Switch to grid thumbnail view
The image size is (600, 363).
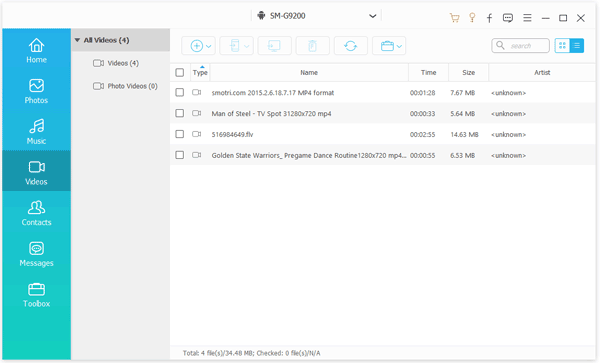(x=562, y=46)
